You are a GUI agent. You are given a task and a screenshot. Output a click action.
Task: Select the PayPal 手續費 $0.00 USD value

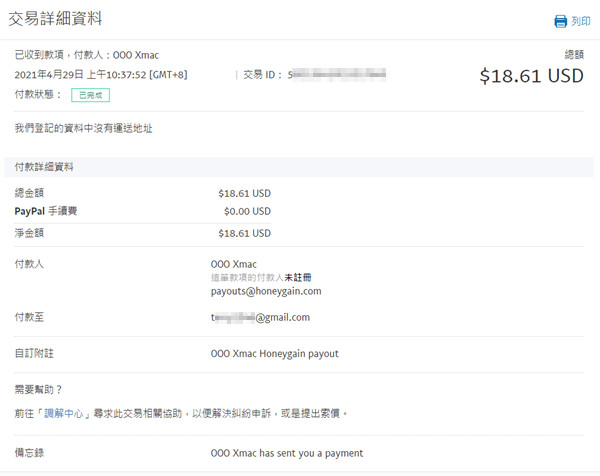point(248,211)
